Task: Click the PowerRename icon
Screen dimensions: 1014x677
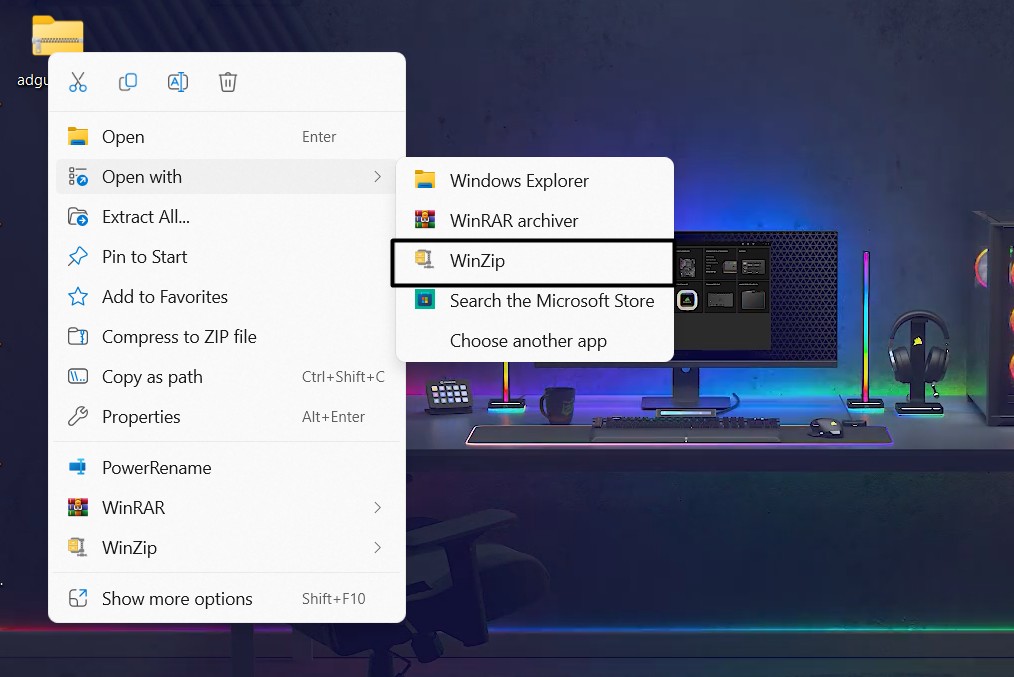Action: 79,467
